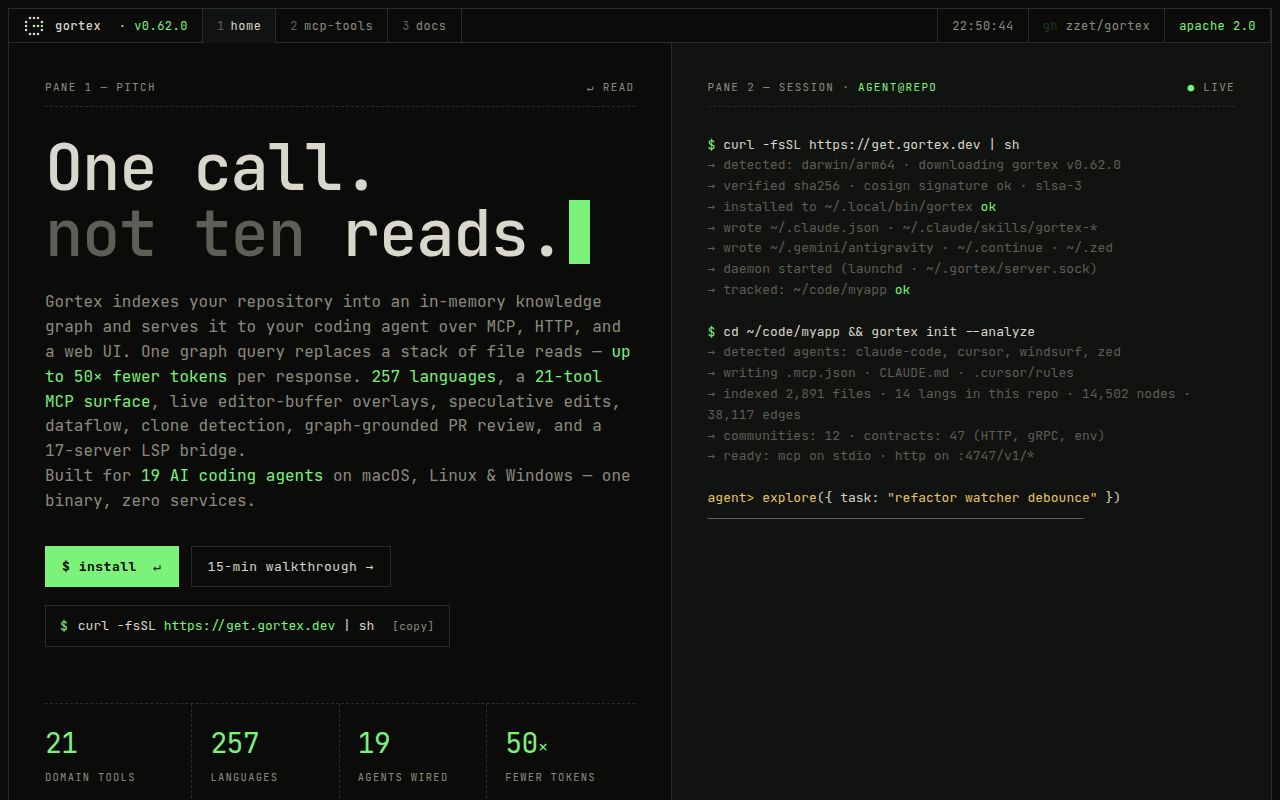Click the 'gortex init --analyze' command line
Screen dimensions: 1280x800
pos(871,331)
